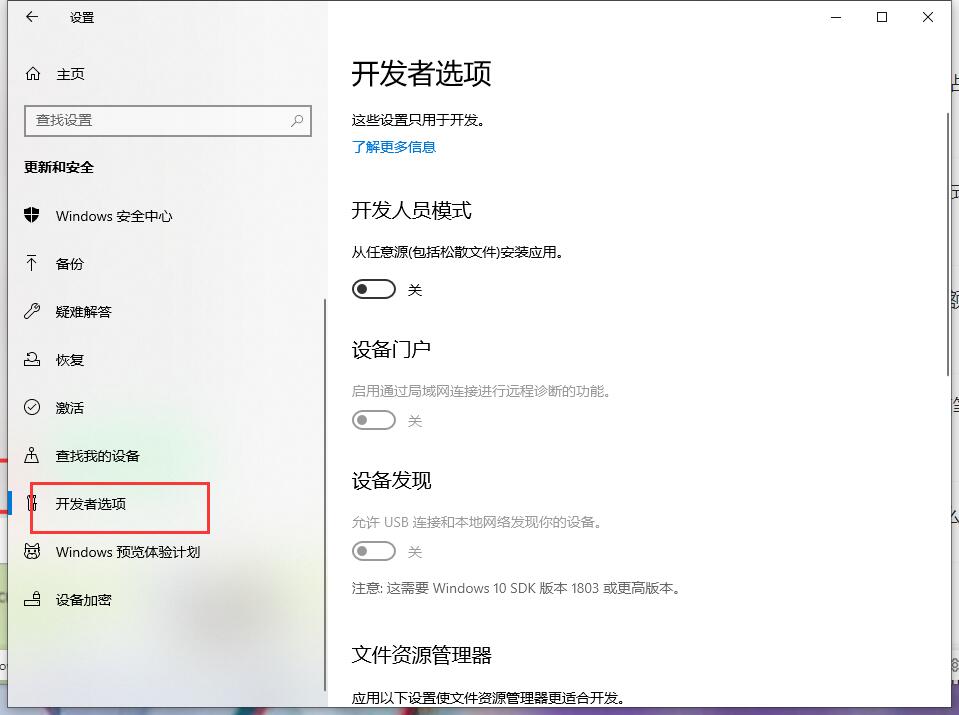Screen dimensions: 959x715
Task: Click the Windows 安全中心 shield icon
Action: 32,215
